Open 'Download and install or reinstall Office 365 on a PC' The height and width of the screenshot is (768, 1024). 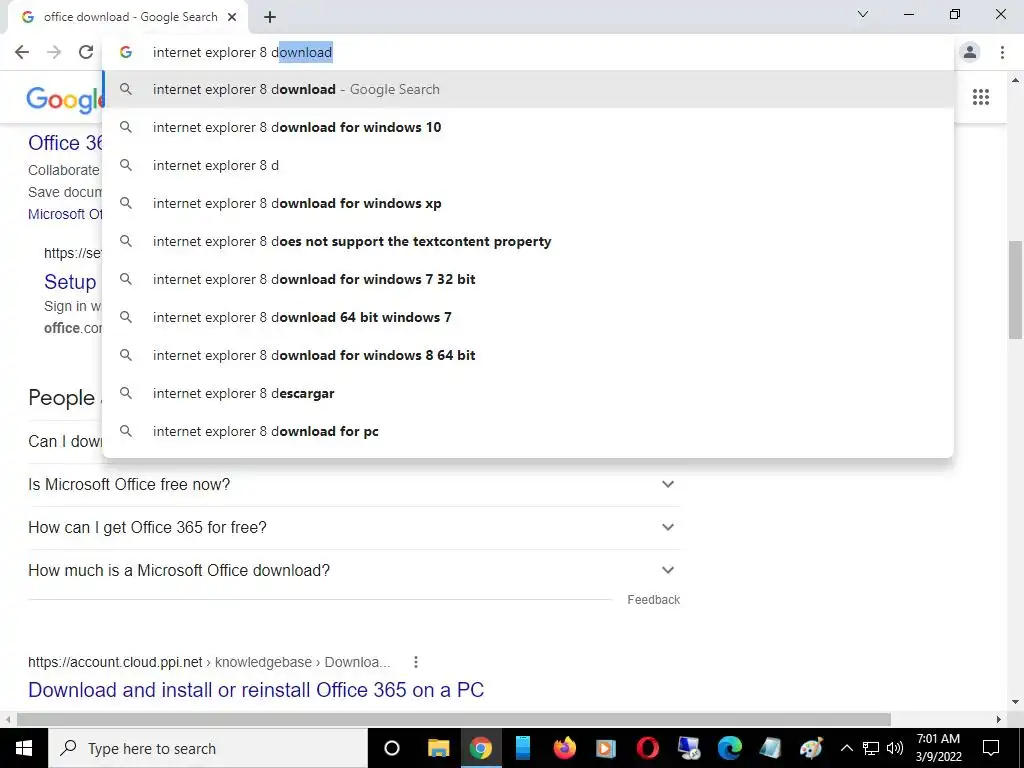[256, 690]
